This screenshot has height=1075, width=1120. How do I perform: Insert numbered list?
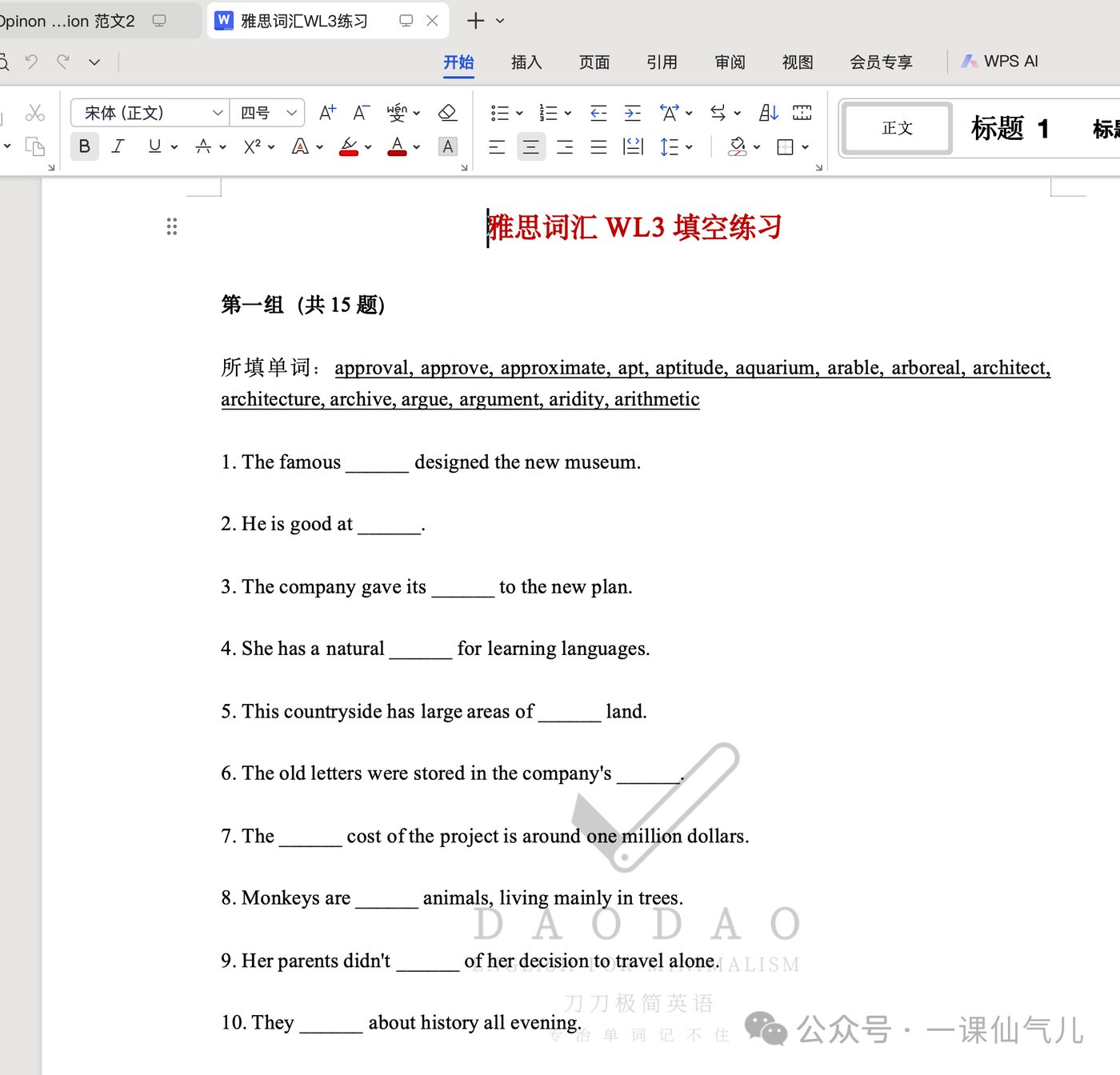[x=548, y=113]
